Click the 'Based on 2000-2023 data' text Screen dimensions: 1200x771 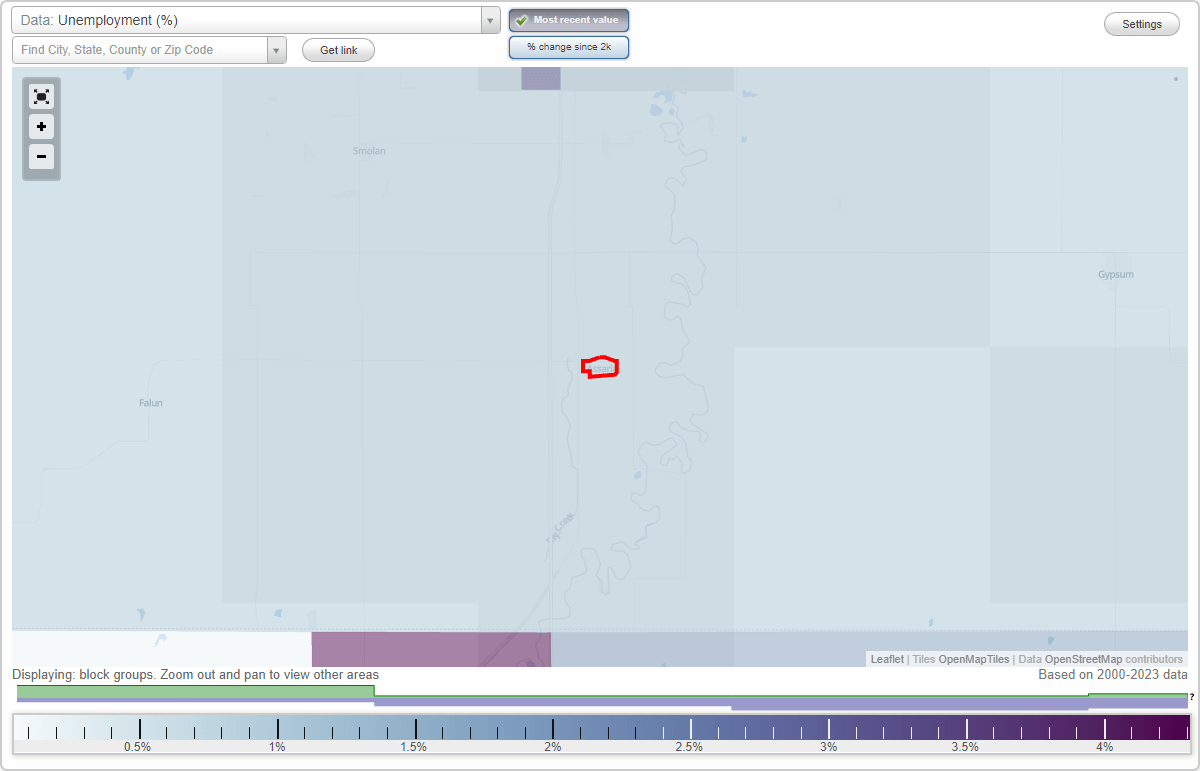point(1113,675)
